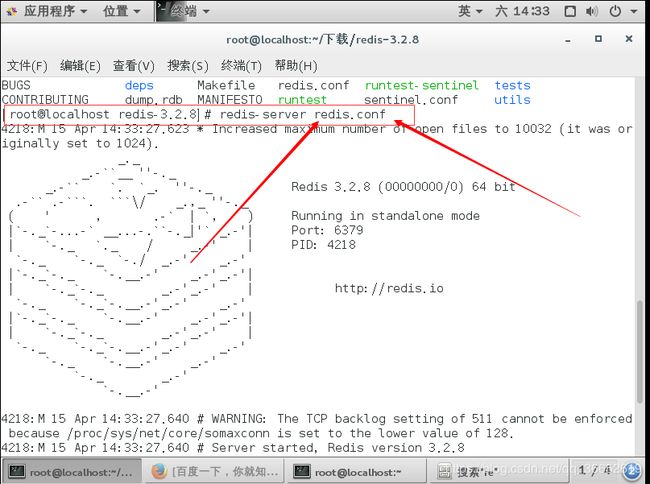Open the 查看(V) menu

tap(133, 65)
